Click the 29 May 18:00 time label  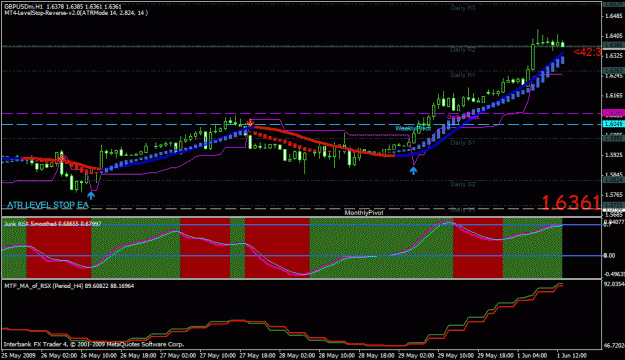(495, 355)
